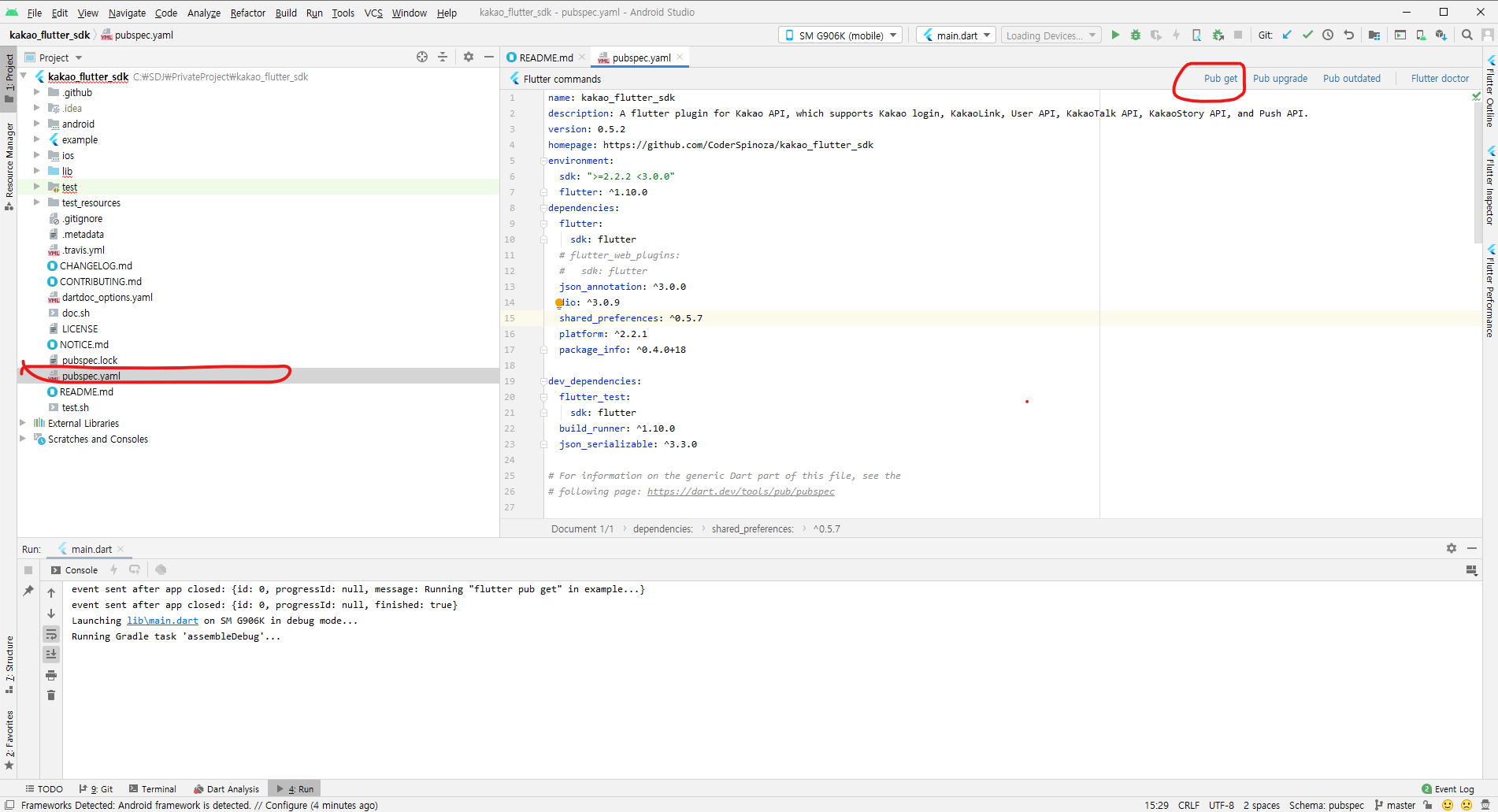Click the Flutter hot reload lightning icon in console bar
Viewport: 1498px width, 812px height.
click(x=114, y=569)
